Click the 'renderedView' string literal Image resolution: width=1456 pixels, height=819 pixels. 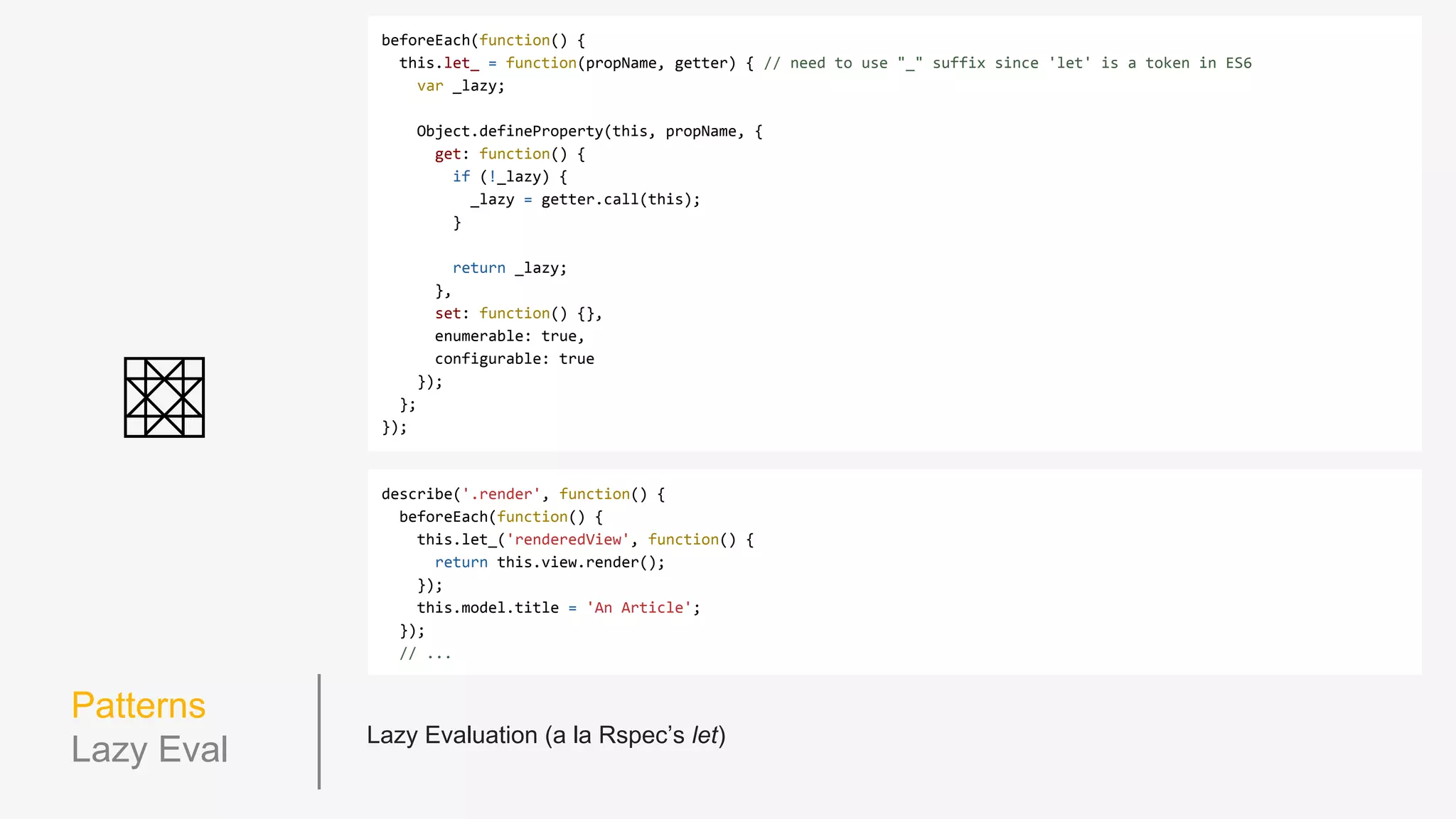567,540
